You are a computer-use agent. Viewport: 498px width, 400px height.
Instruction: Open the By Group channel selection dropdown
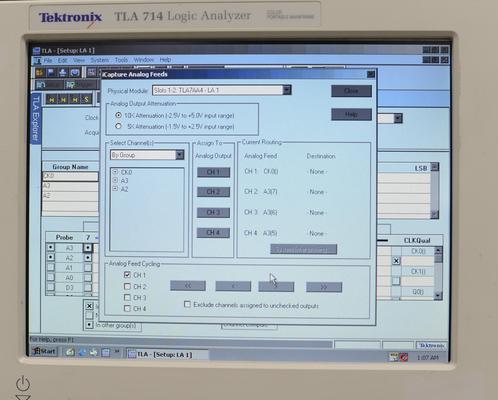(x=180, y=155)
